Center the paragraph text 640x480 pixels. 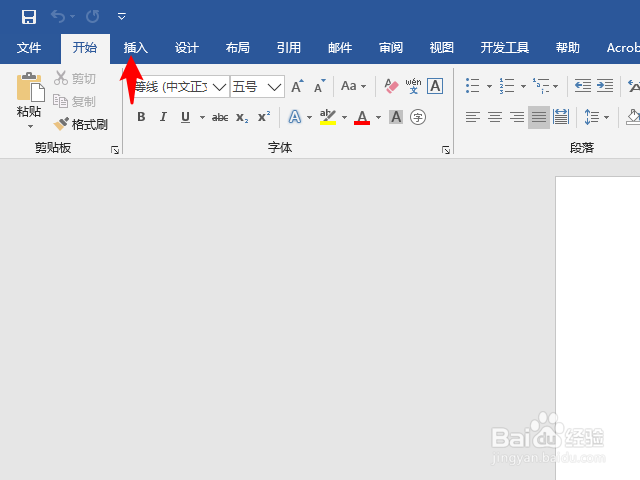point(495,117)
